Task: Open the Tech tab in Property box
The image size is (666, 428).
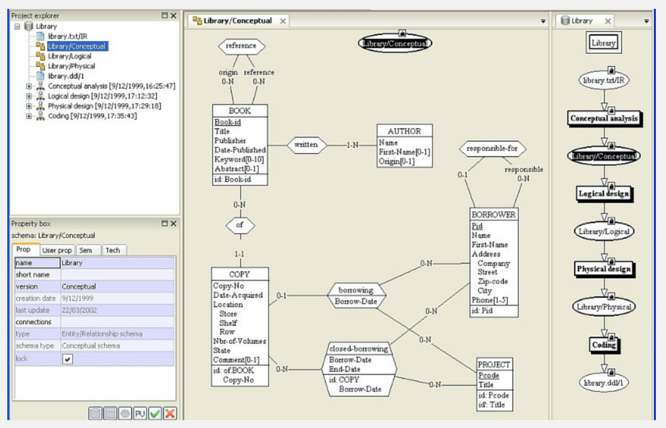Action: click(113, 250)
